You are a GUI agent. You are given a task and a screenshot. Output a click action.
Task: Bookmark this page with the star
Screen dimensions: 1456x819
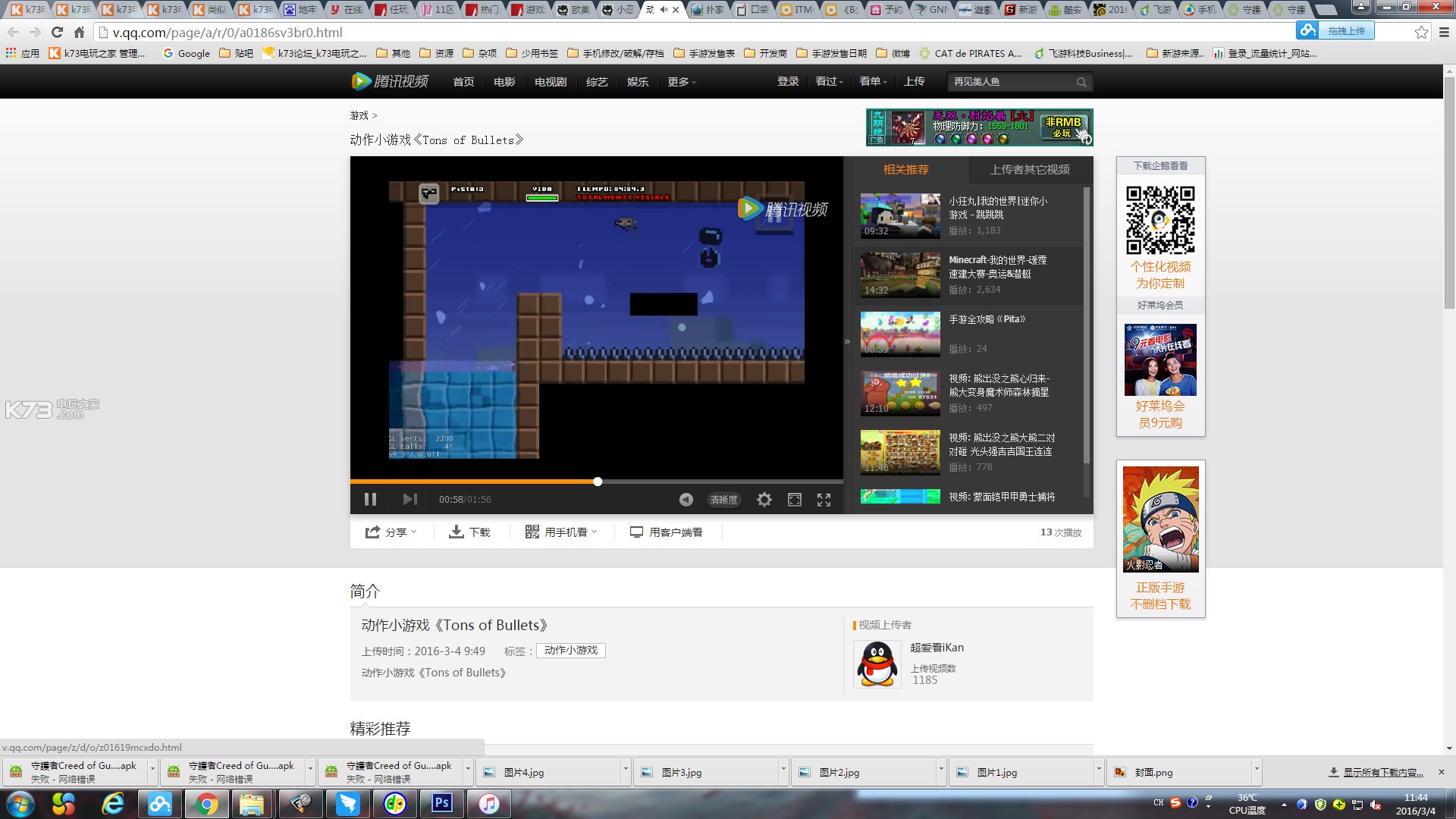[x=1421, y=32]
